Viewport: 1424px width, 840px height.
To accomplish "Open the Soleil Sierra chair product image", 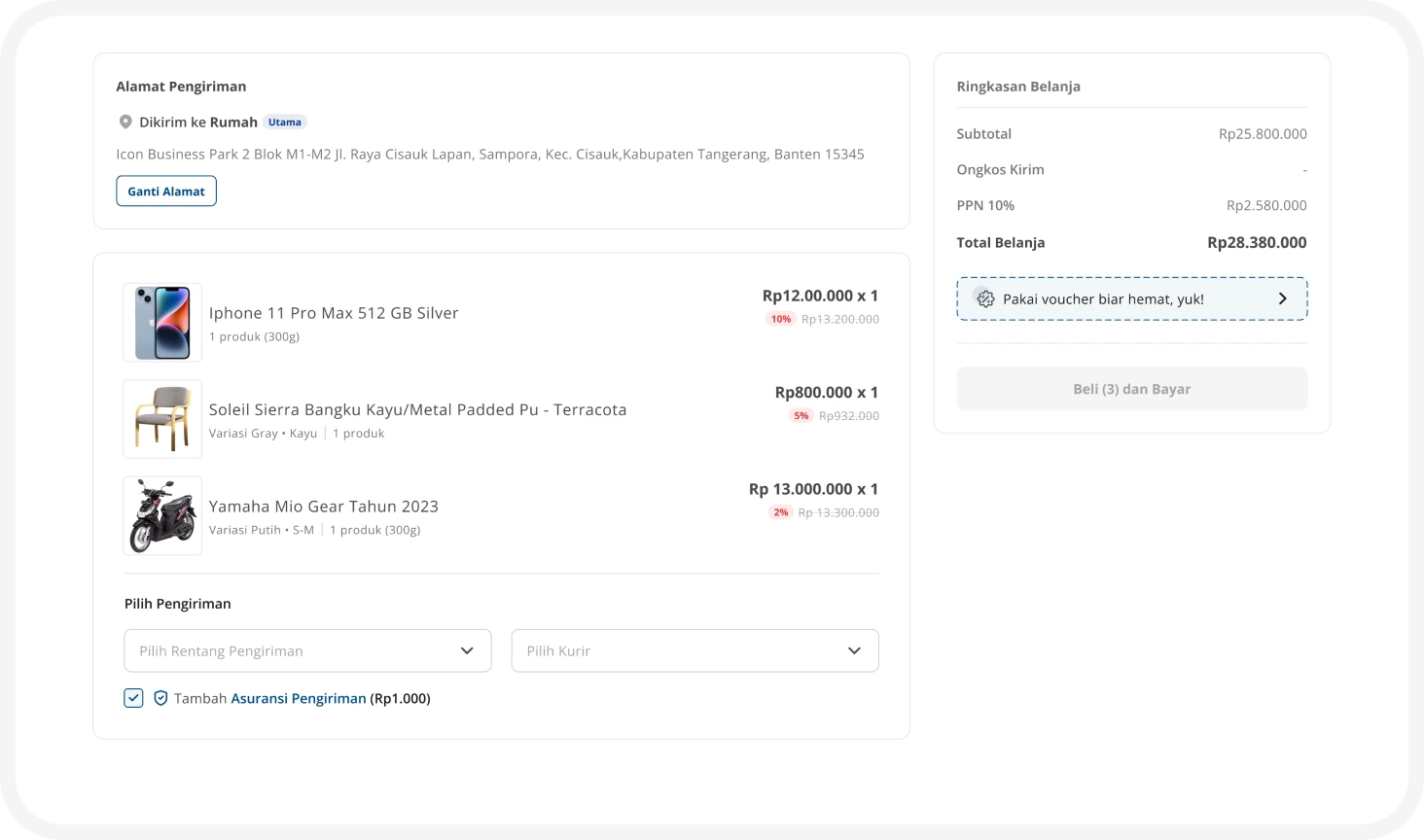I will [162, 419].
